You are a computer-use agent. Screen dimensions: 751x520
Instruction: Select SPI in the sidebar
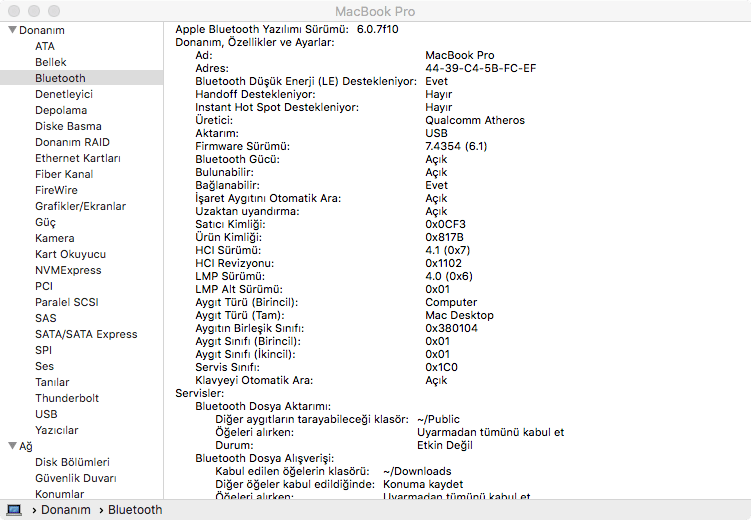[x=43, y=350]
